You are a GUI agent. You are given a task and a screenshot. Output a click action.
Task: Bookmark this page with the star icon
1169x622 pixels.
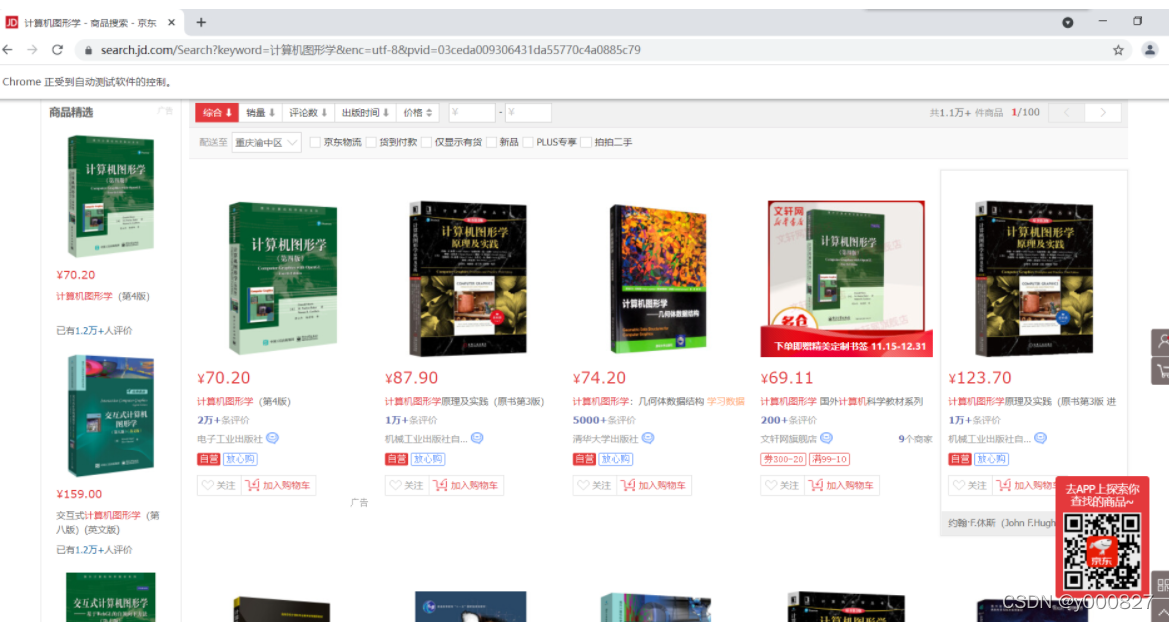tap(1118, 50)
